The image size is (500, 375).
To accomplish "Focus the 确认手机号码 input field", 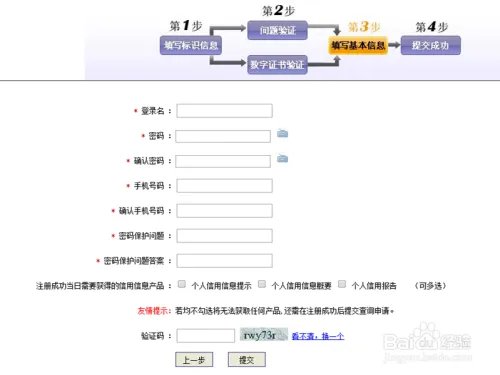I will [x=224, y=211].
